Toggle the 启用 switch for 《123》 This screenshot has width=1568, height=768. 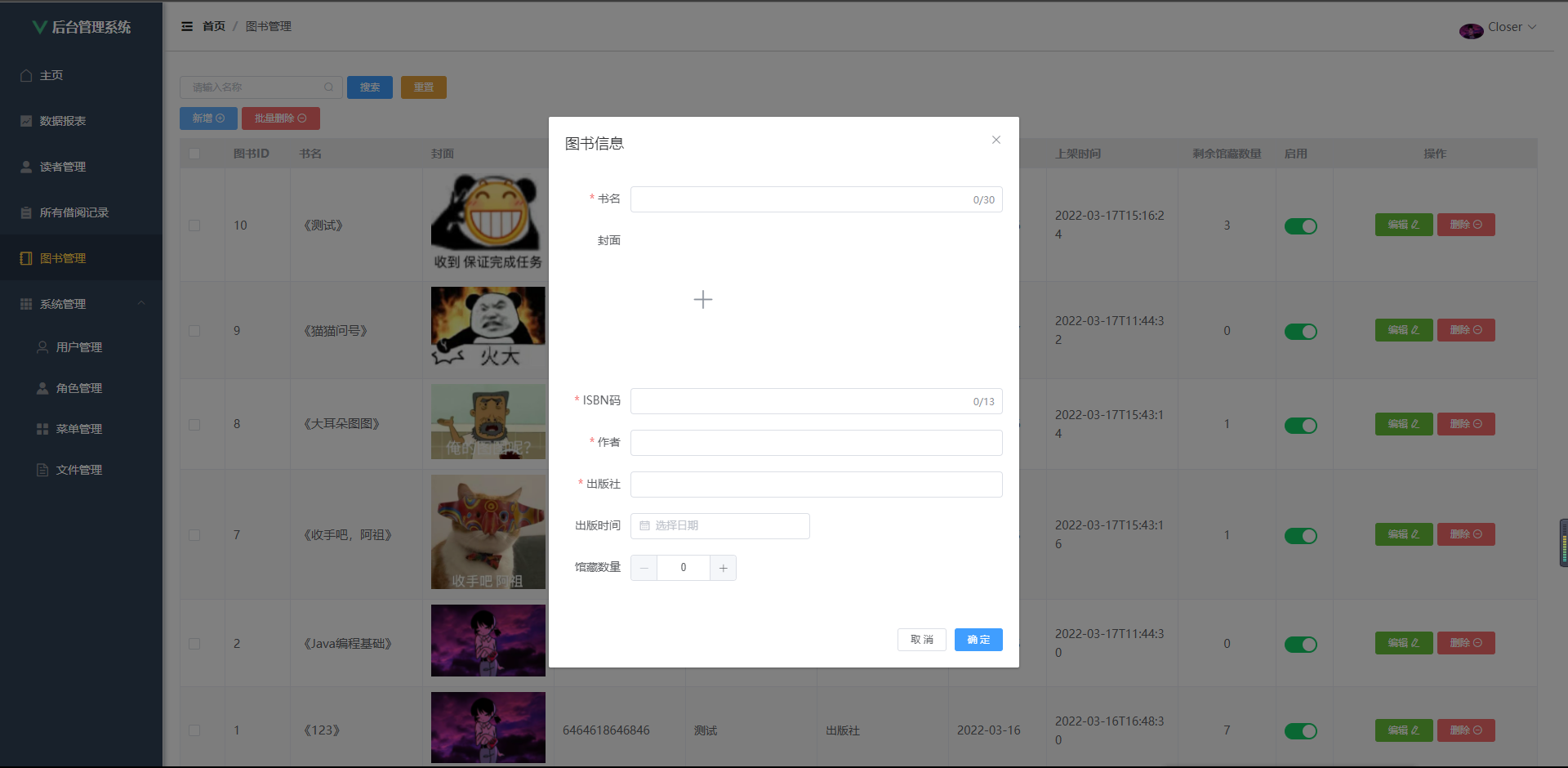coord(1301,731)
